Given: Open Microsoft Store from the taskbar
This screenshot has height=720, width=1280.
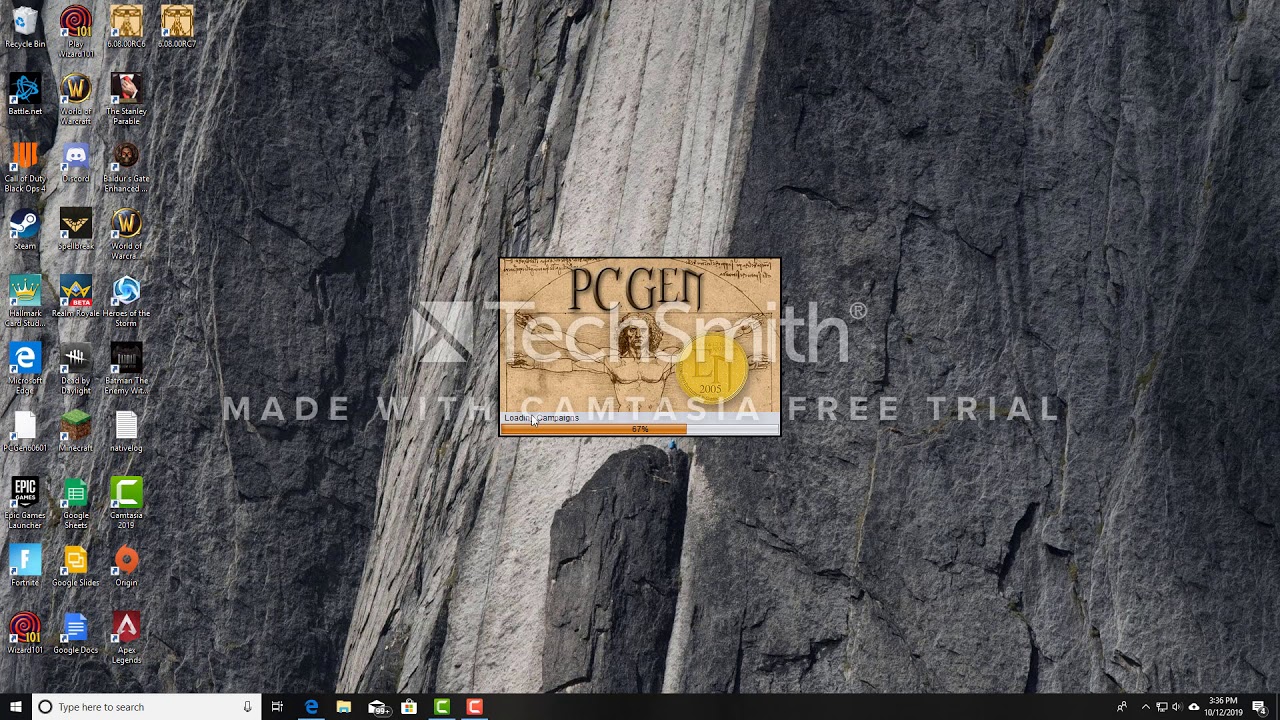Looking at the screenshot, I should [409, 707].
